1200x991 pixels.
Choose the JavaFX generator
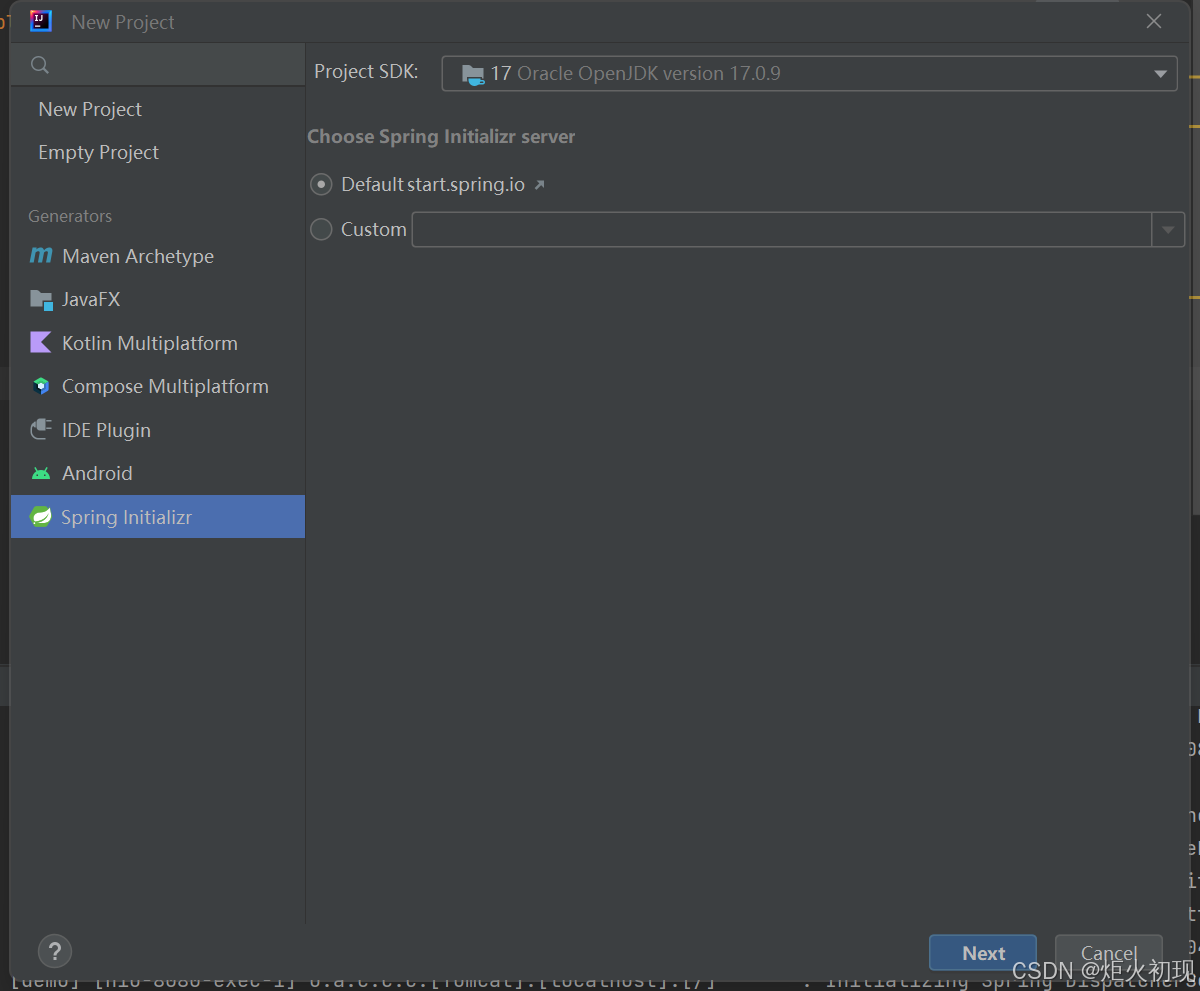coord(158,299)
